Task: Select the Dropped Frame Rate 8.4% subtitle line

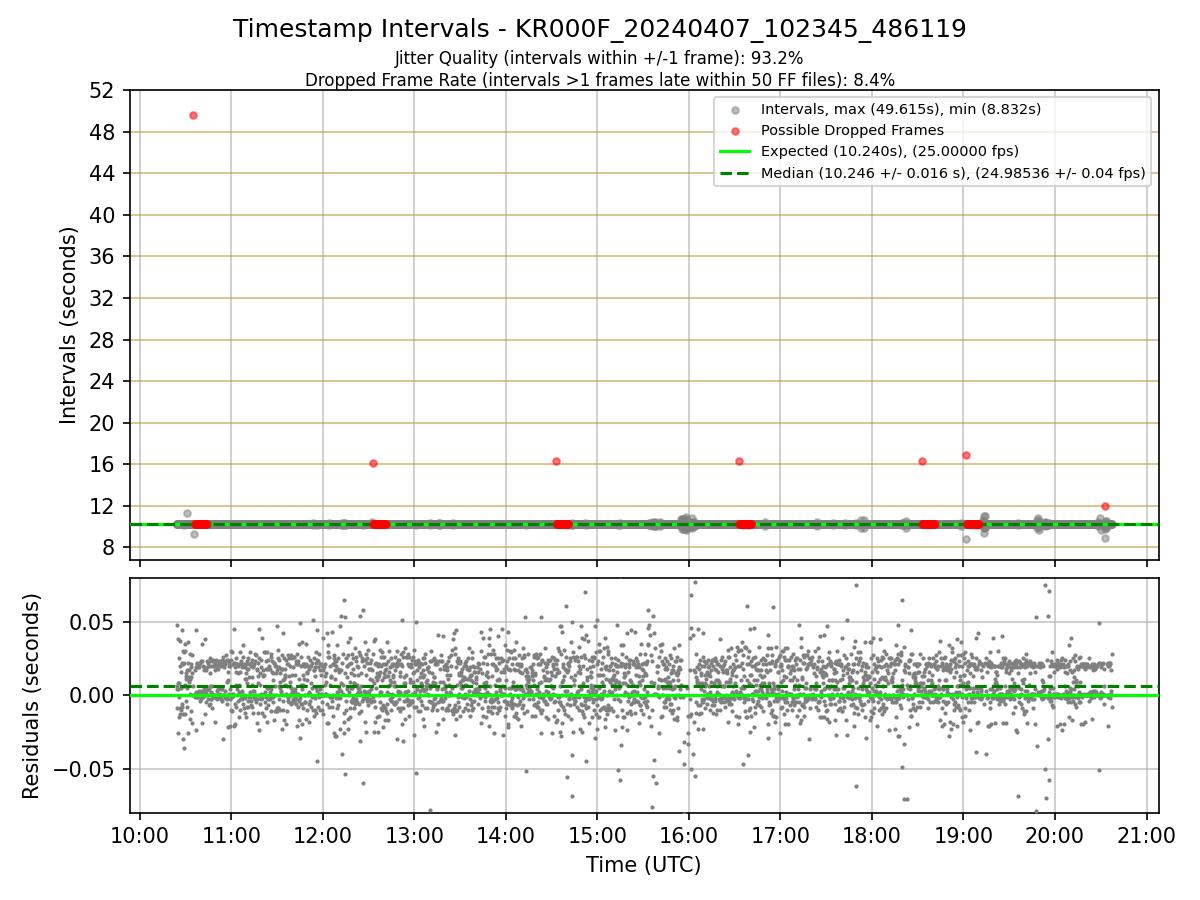Action: click(600, 79)
